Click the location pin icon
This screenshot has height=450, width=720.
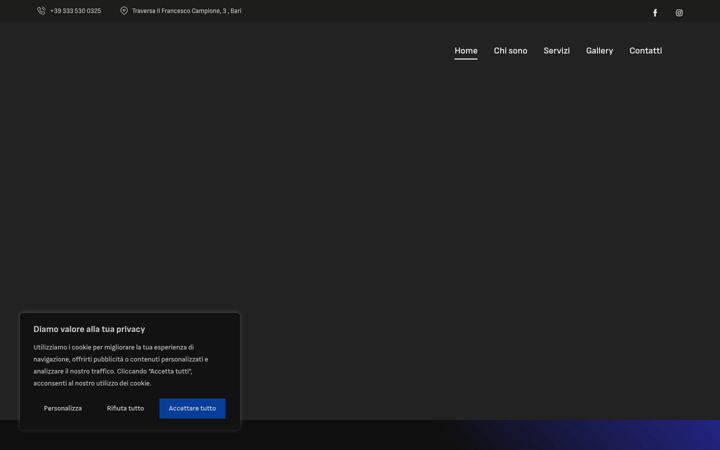[124, 11]
